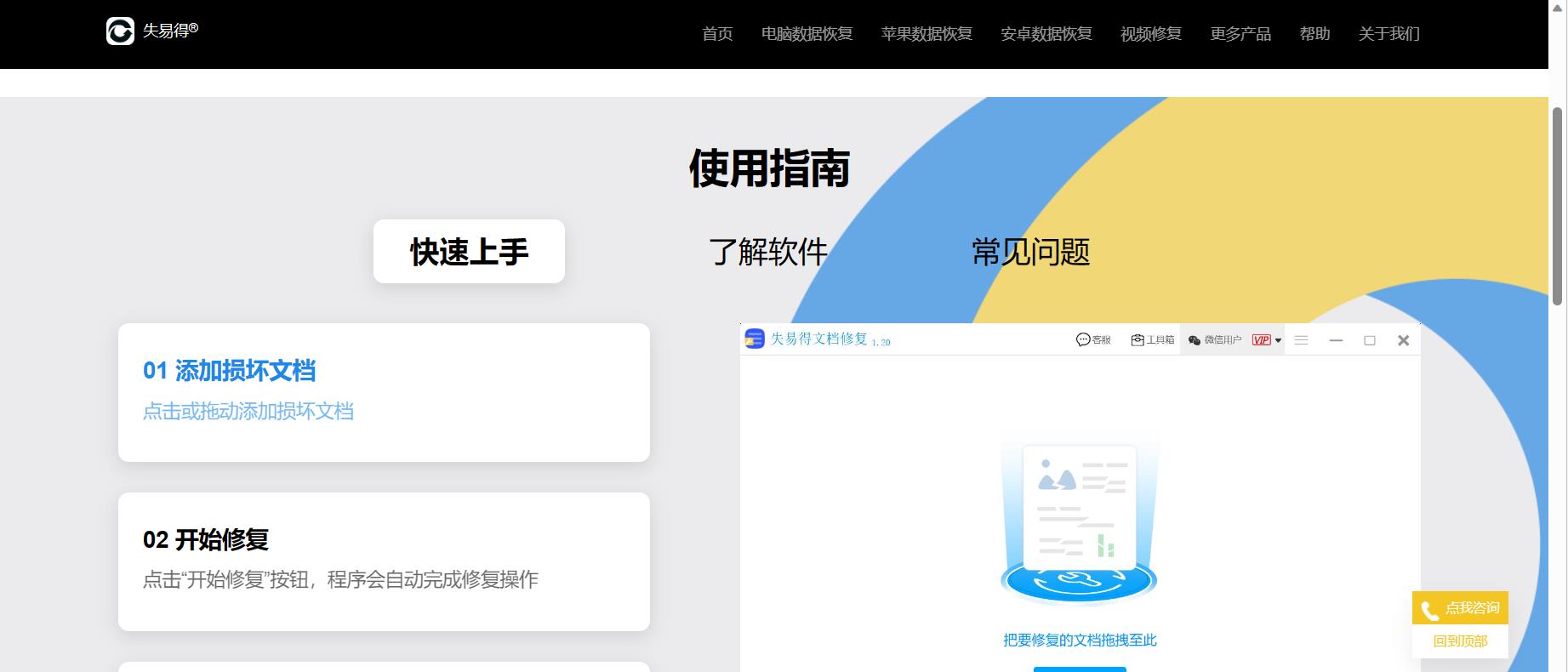Open the hamburger menu in the app window
This screenshot has width=1568, height=672.
(1301, 340)
